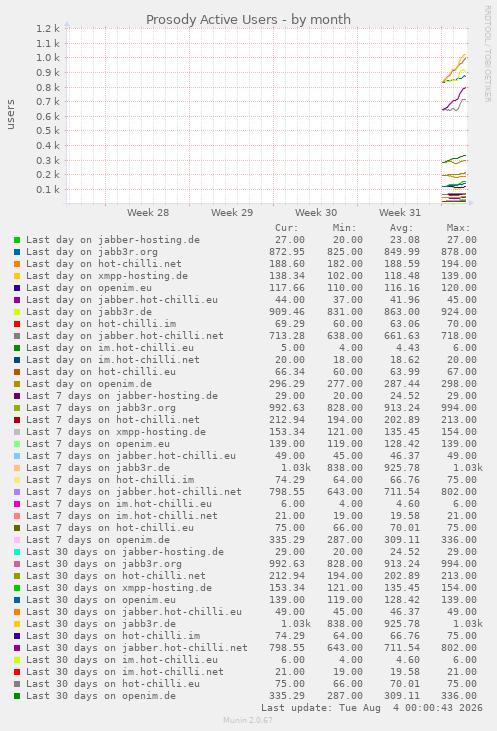The width and height of the screenshot is (497, 731).
Task: Select 'Last day on hot-chilli.eu' legend text
Action: [x=101, y=372]
